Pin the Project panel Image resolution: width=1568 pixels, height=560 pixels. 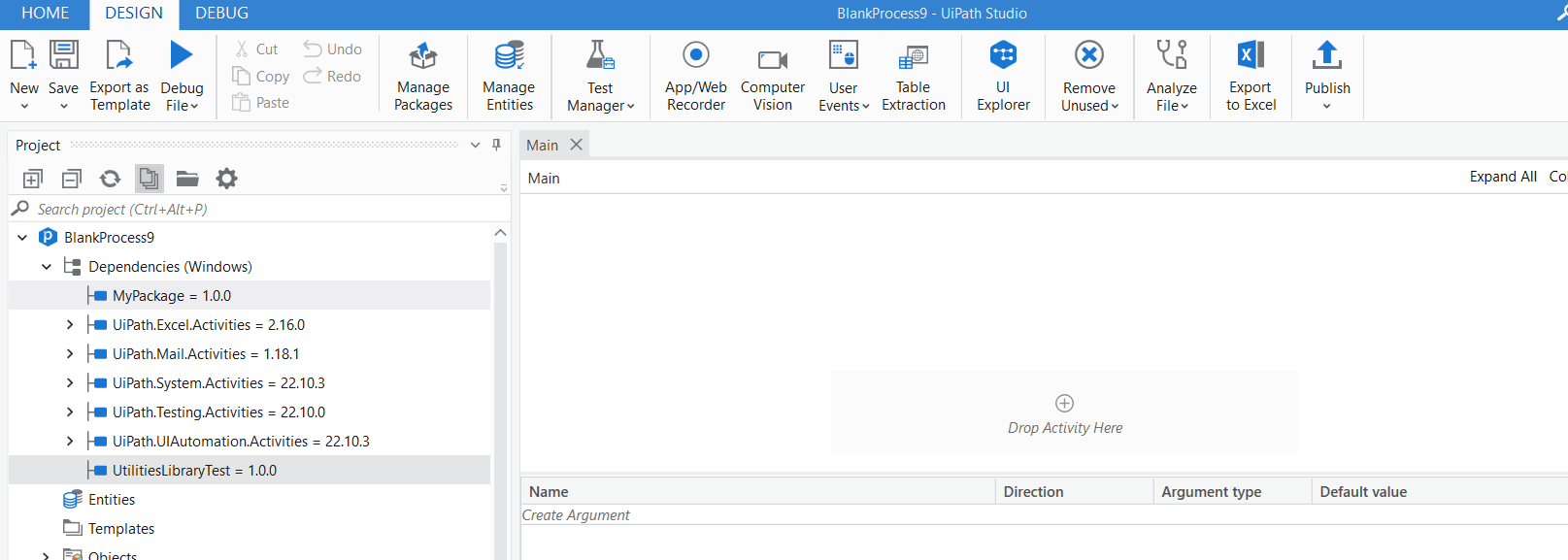click(496, 145)
